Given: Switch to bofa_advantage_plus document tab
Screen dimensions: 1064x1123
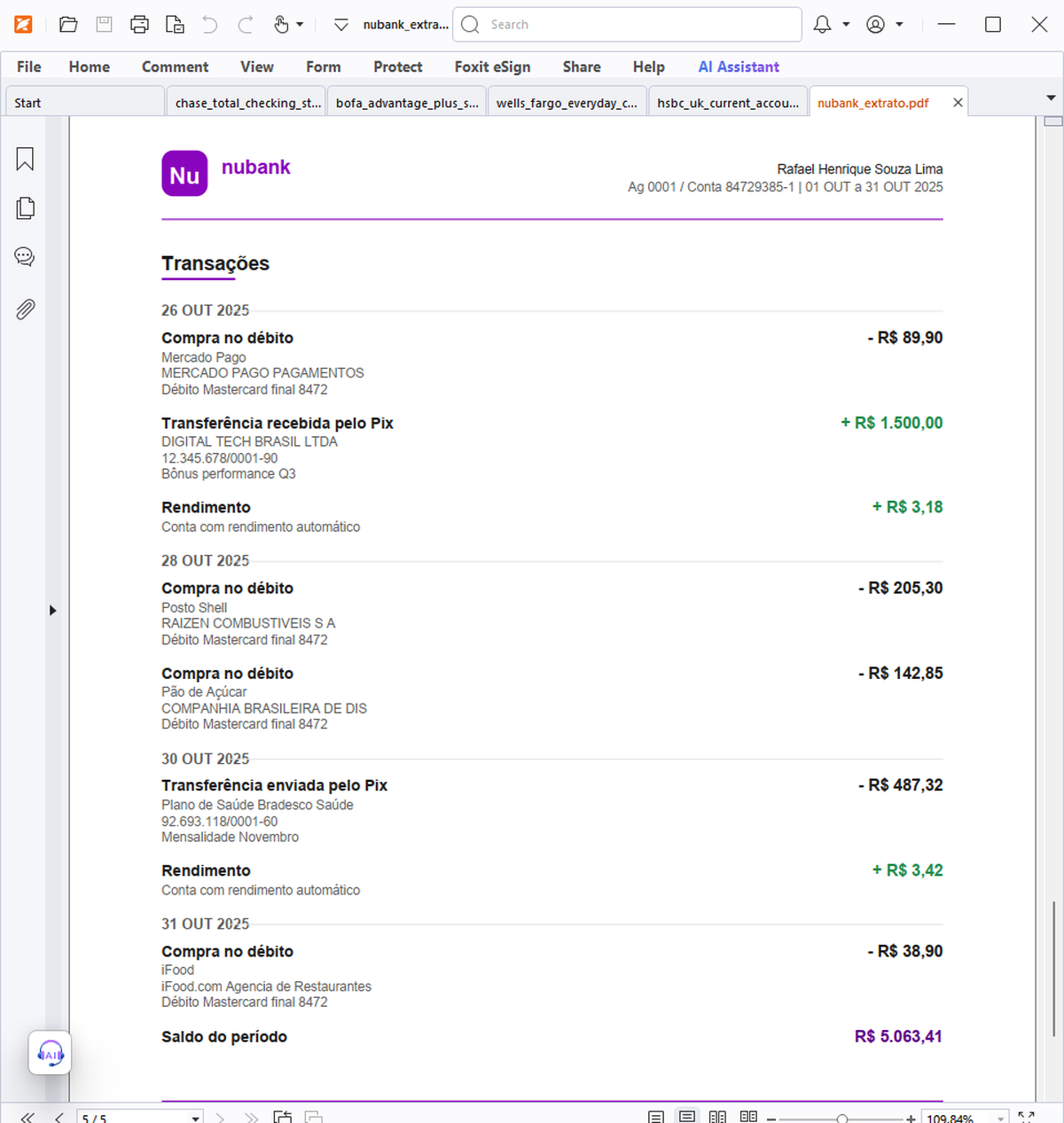Looking at the screenshot, I should (407, 103).
